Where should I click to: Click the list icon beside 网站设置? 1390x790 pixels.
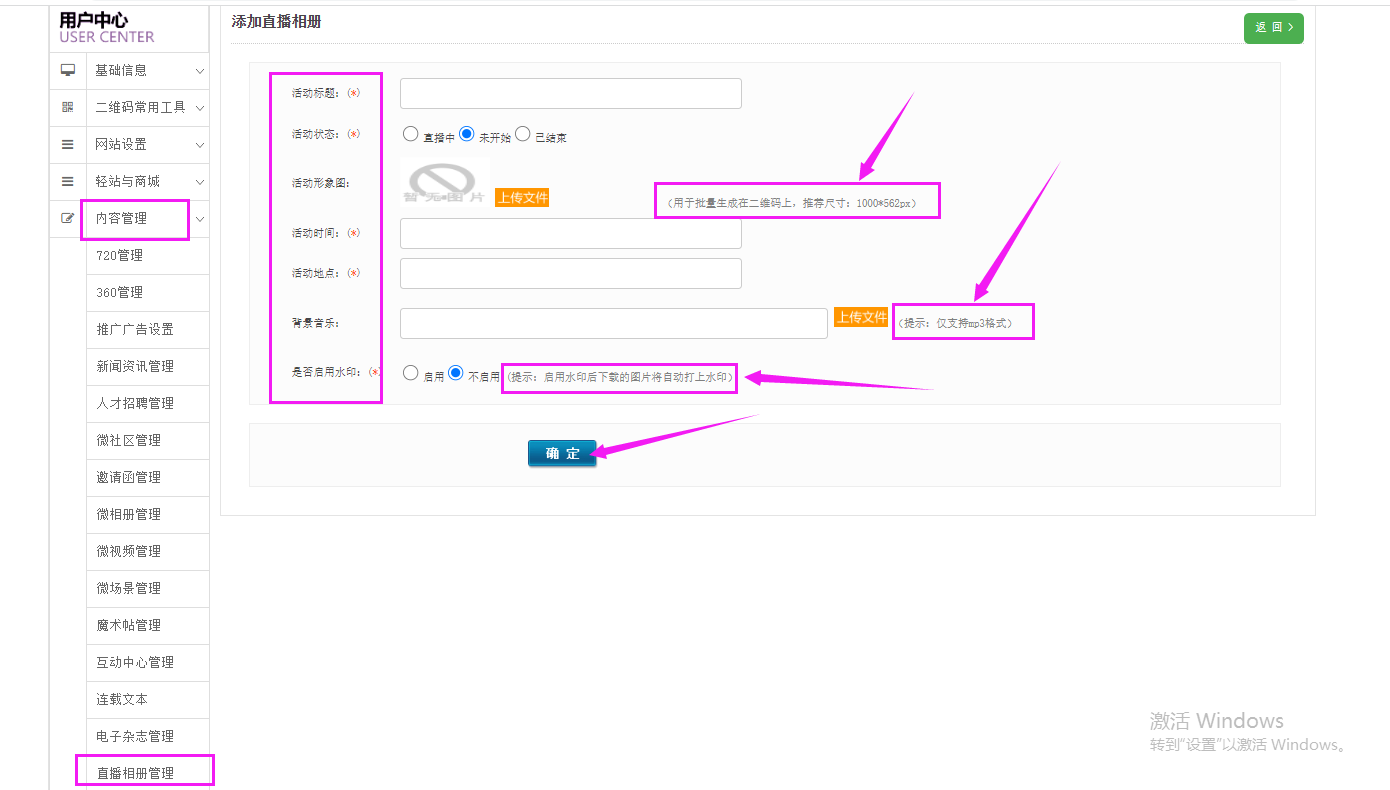pos(68,144)
